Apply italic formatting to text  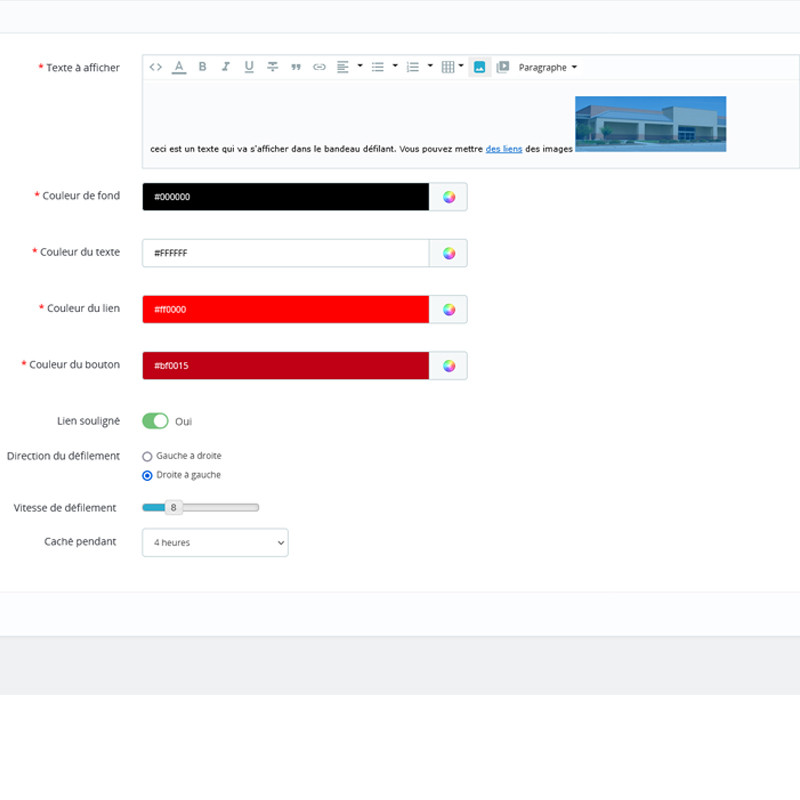[x=226, y=67]
